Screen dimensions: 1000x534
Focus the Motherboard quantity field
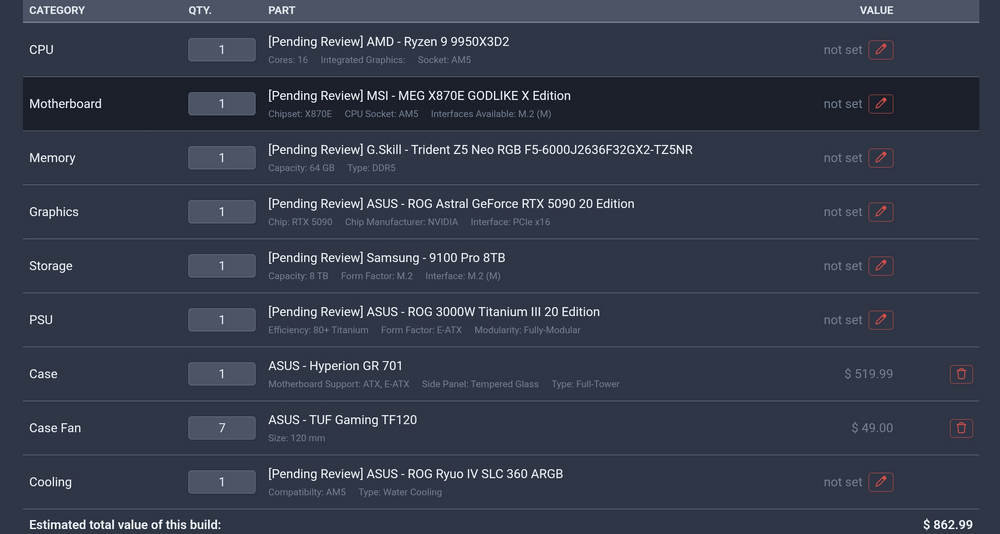click(x=222, y=104)
